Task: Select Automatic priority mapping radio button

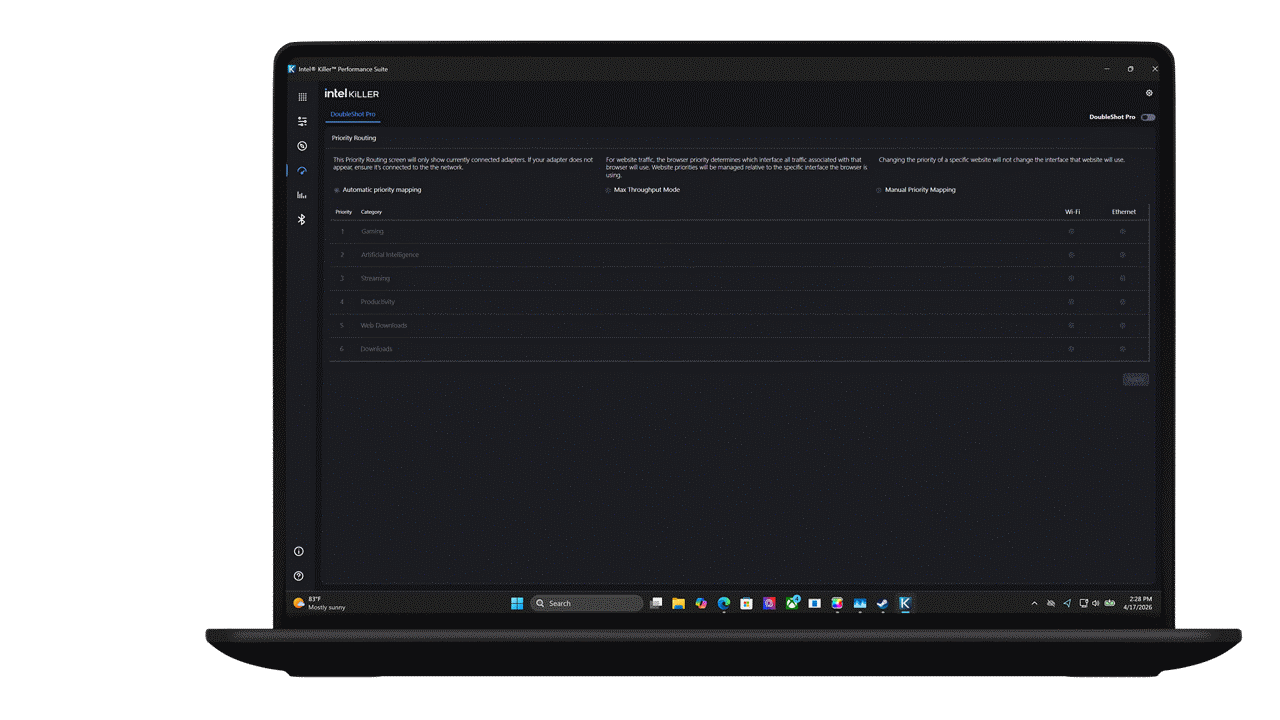Action: [337, 190]
